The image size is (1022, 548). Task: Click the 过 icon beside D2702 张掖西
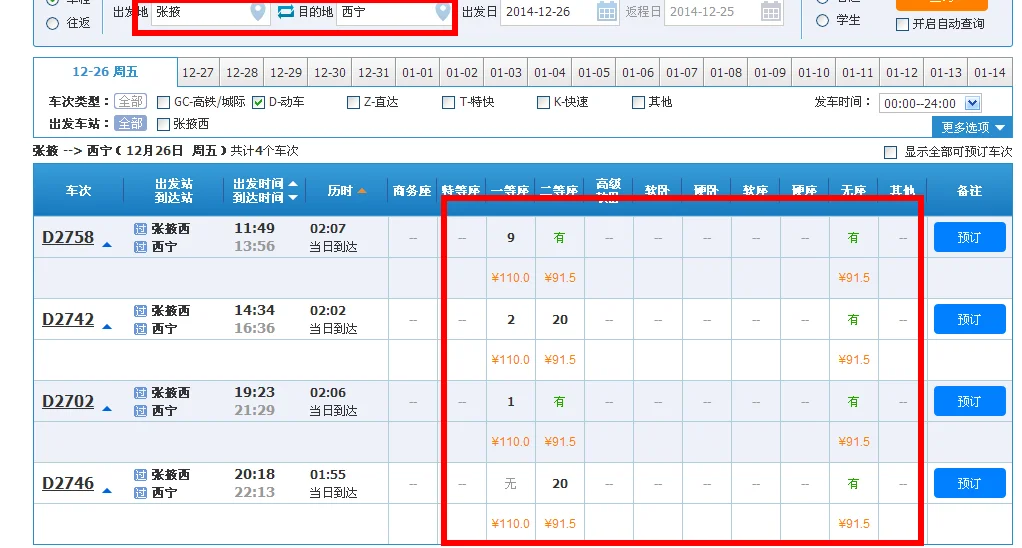point(140,393)
